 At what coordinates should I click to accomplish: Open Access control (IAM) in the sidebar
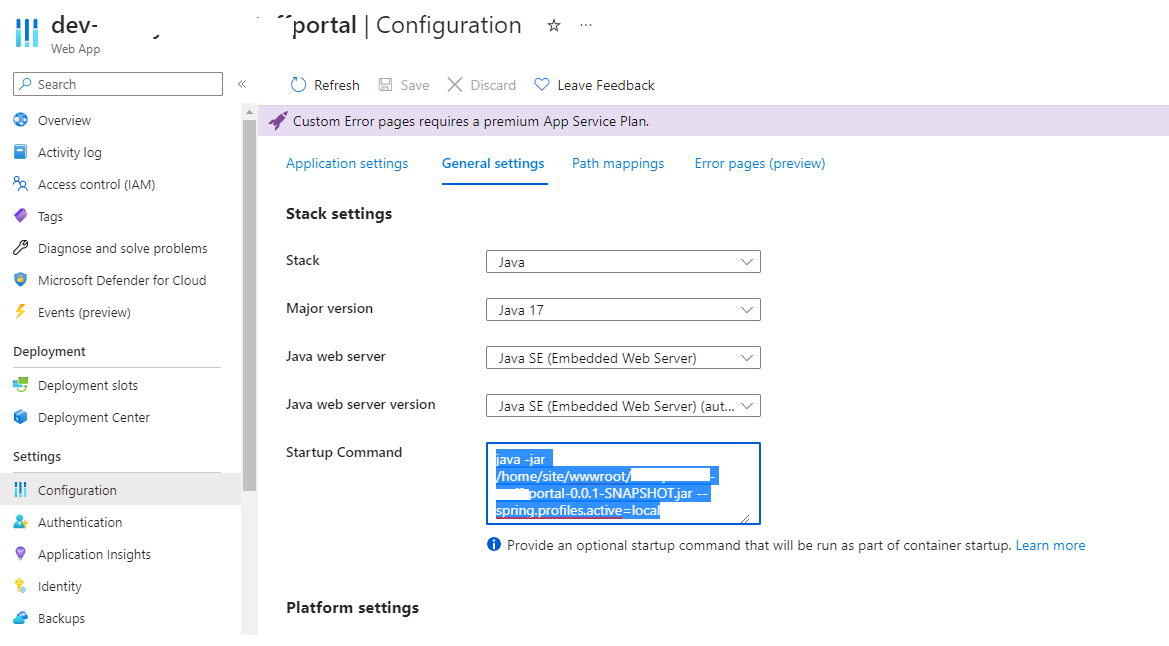click(96, 184)
